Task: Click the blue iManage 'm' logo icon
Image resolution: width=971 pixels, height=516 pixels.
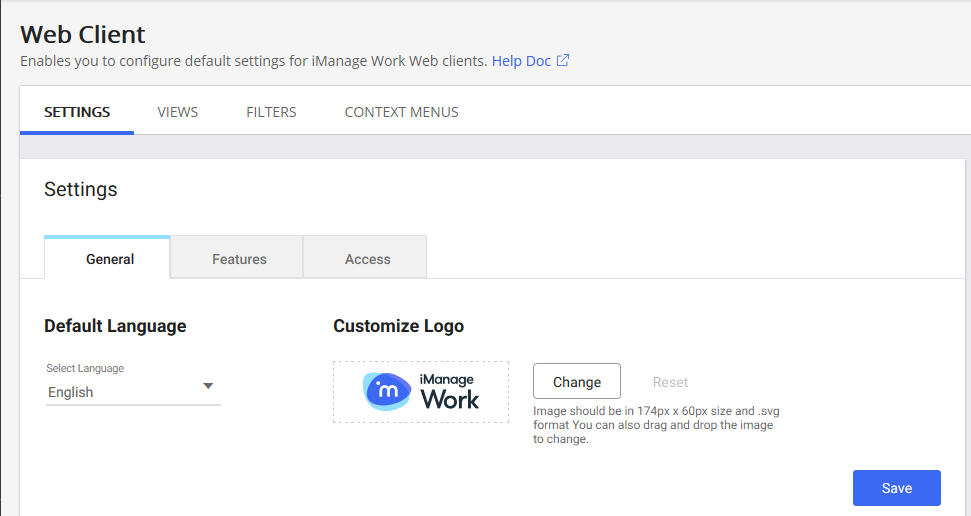Action: click(x=387, y=391)
